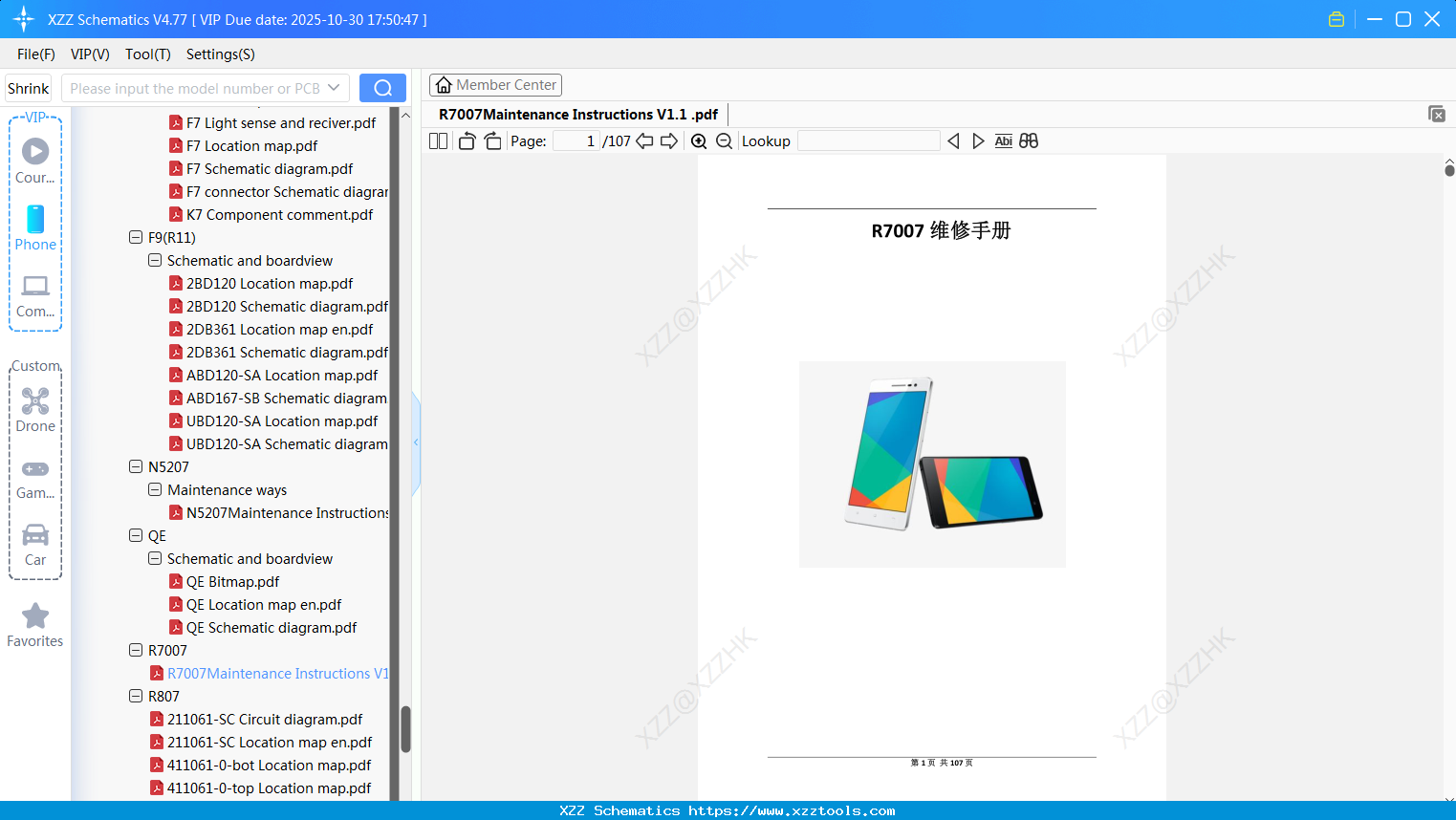1456x820 pixels.
Task: Open the Tool menu
Action: pos(147,54)
